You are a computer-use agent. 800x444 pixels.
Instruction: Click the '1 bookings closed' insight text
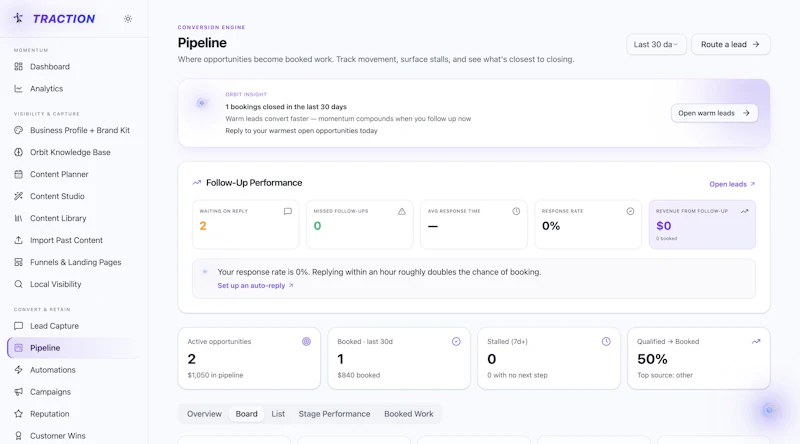tap(286, 107)
